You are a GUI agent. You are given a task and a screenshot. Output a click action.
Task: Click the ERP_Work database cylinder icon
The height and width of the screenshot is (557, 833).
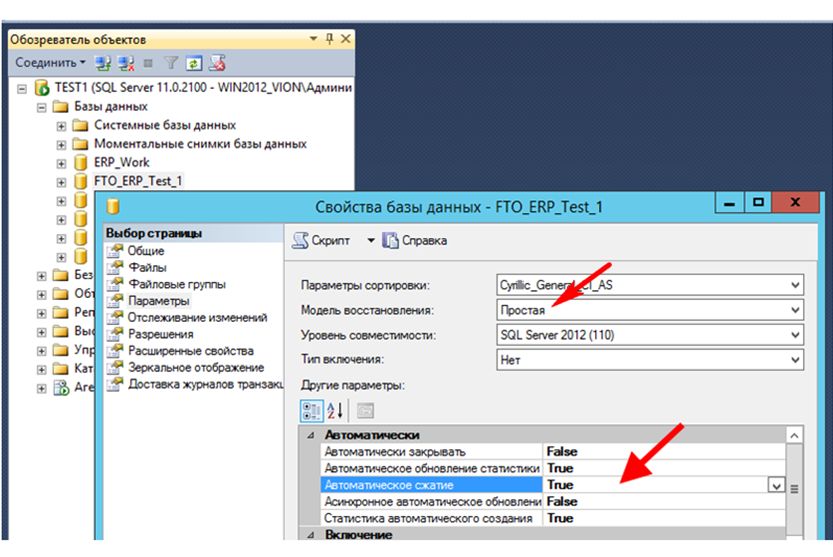point(80,163)
